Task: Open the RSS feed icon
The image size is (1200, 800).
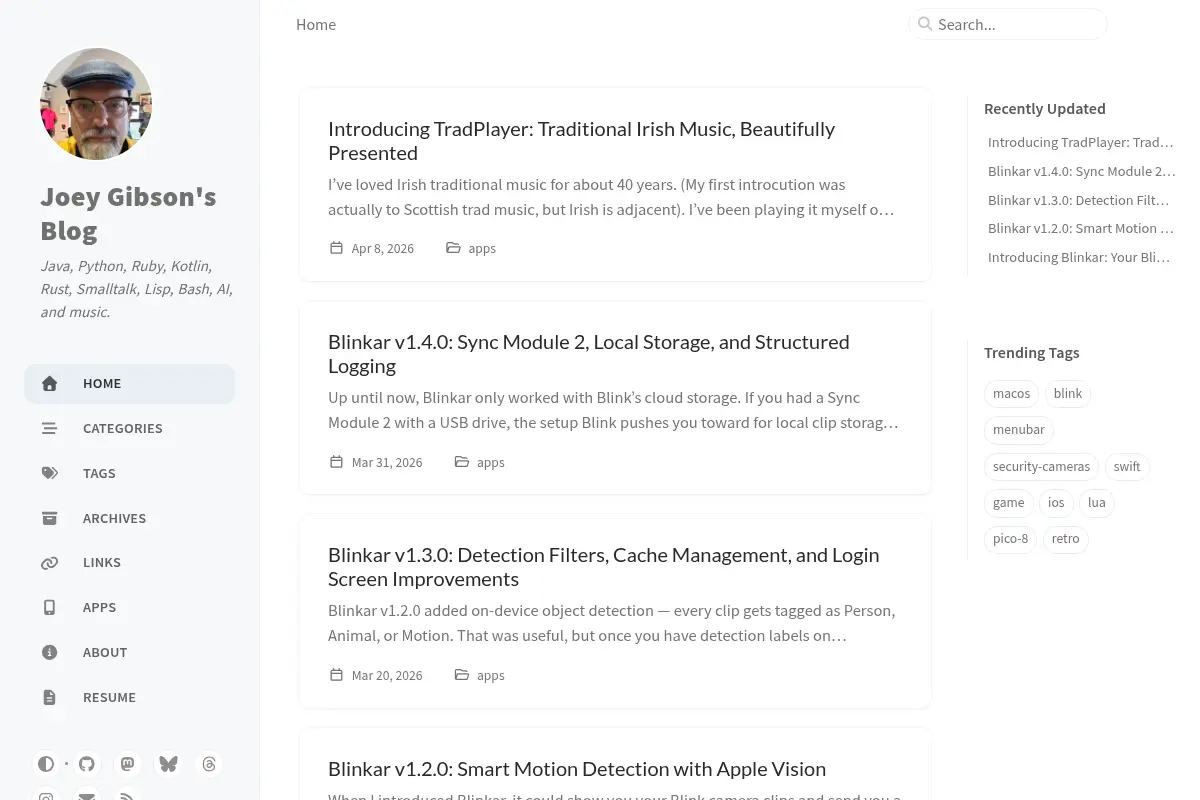Action: (127, 796)
